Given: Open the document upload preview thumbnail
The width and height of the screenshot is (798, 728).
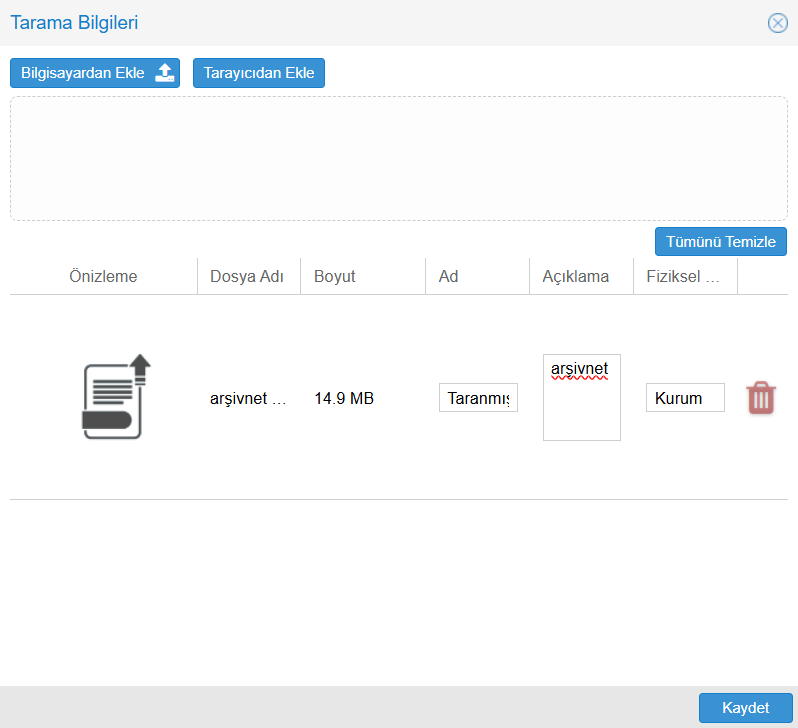Looking at the screenshot, I should tap(115, 397).
